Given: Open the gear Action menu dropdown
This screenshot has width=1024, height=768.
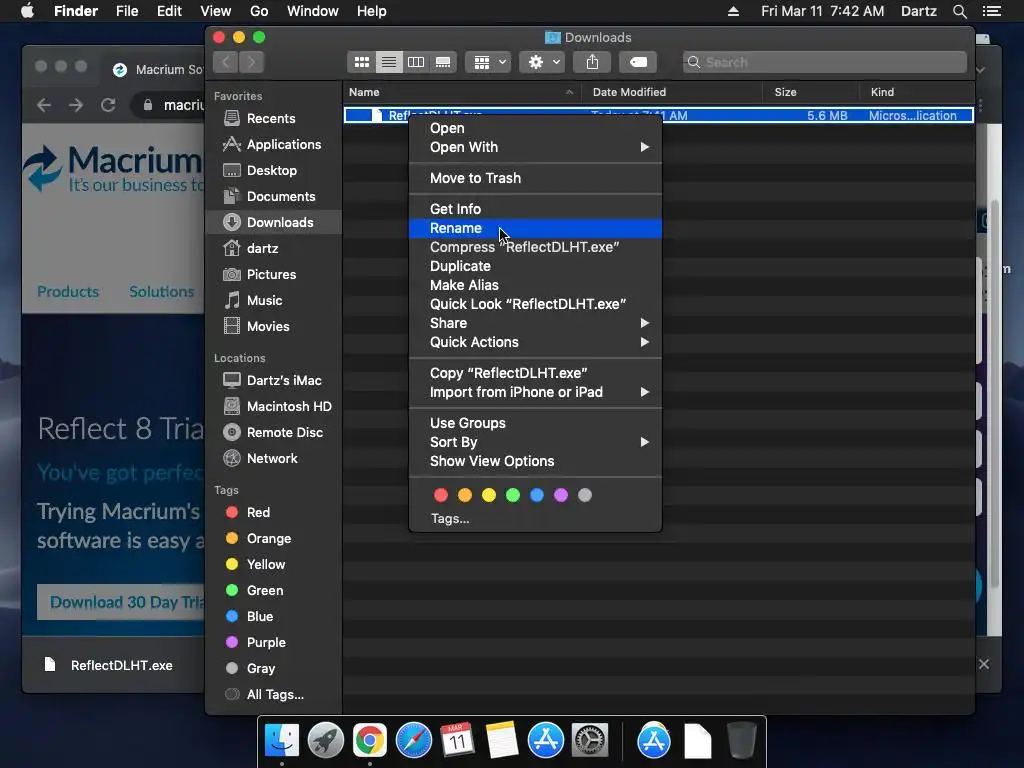Looking at the screenshot, I should pos(543,62).
